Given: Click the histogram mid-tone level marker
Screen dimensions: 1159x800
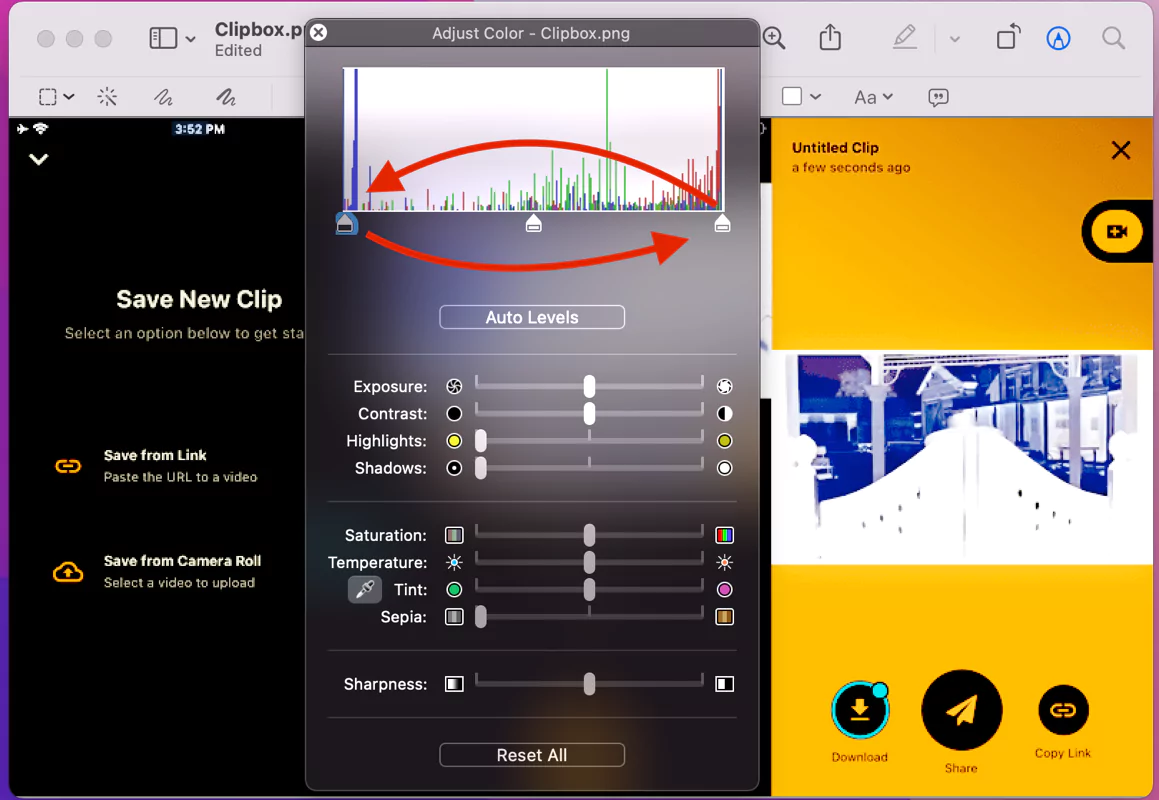Looking at the screenshot, I should pyautogui.click(x=534, y=223).
